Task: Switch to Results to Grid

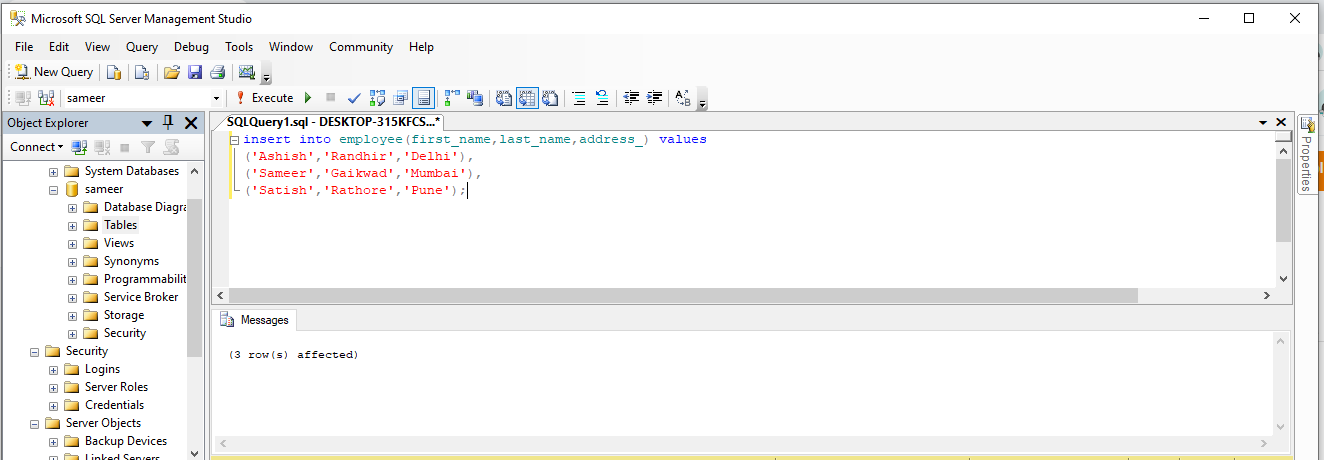Action: [x=527, y=98]
